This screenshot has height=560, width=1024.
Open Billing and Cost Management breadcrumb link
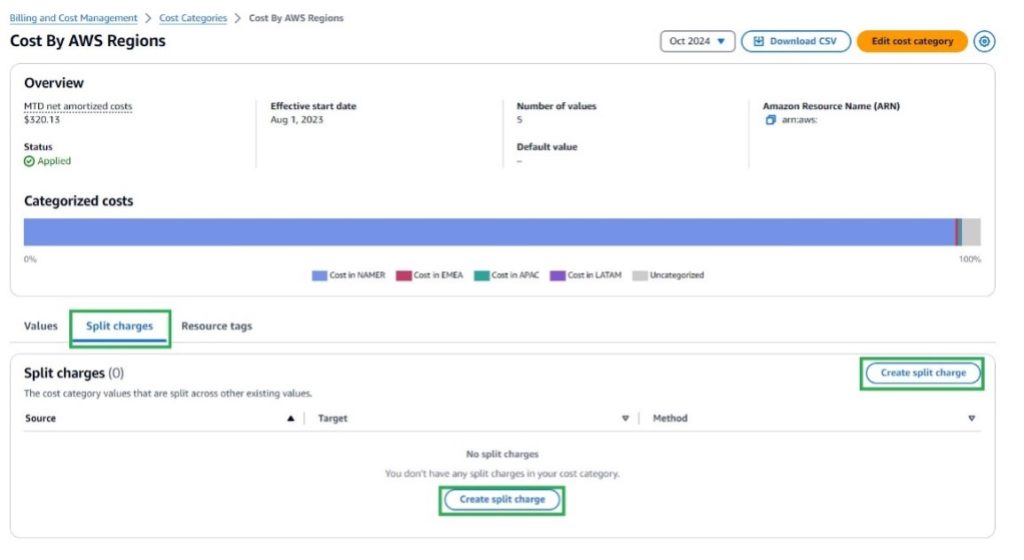tap(73, 18)
